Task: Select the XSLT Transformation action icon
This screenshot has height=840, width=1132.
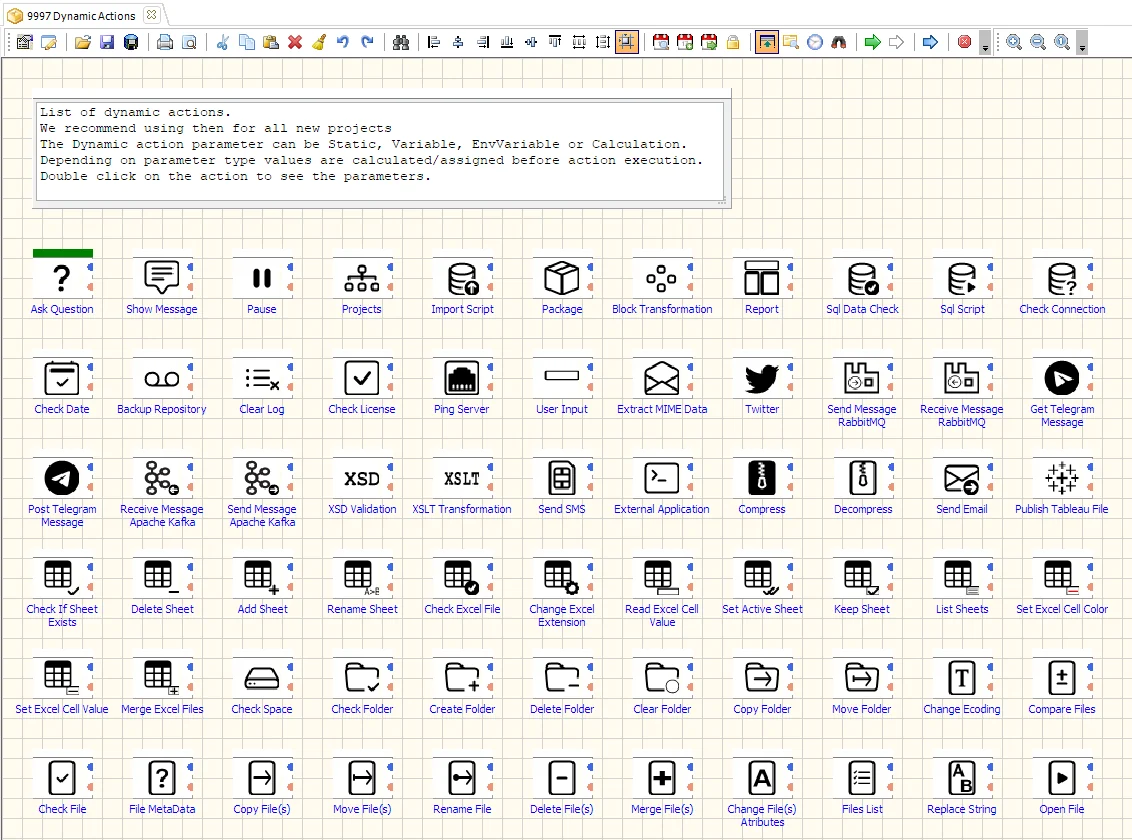Action: tap(462, 478)
